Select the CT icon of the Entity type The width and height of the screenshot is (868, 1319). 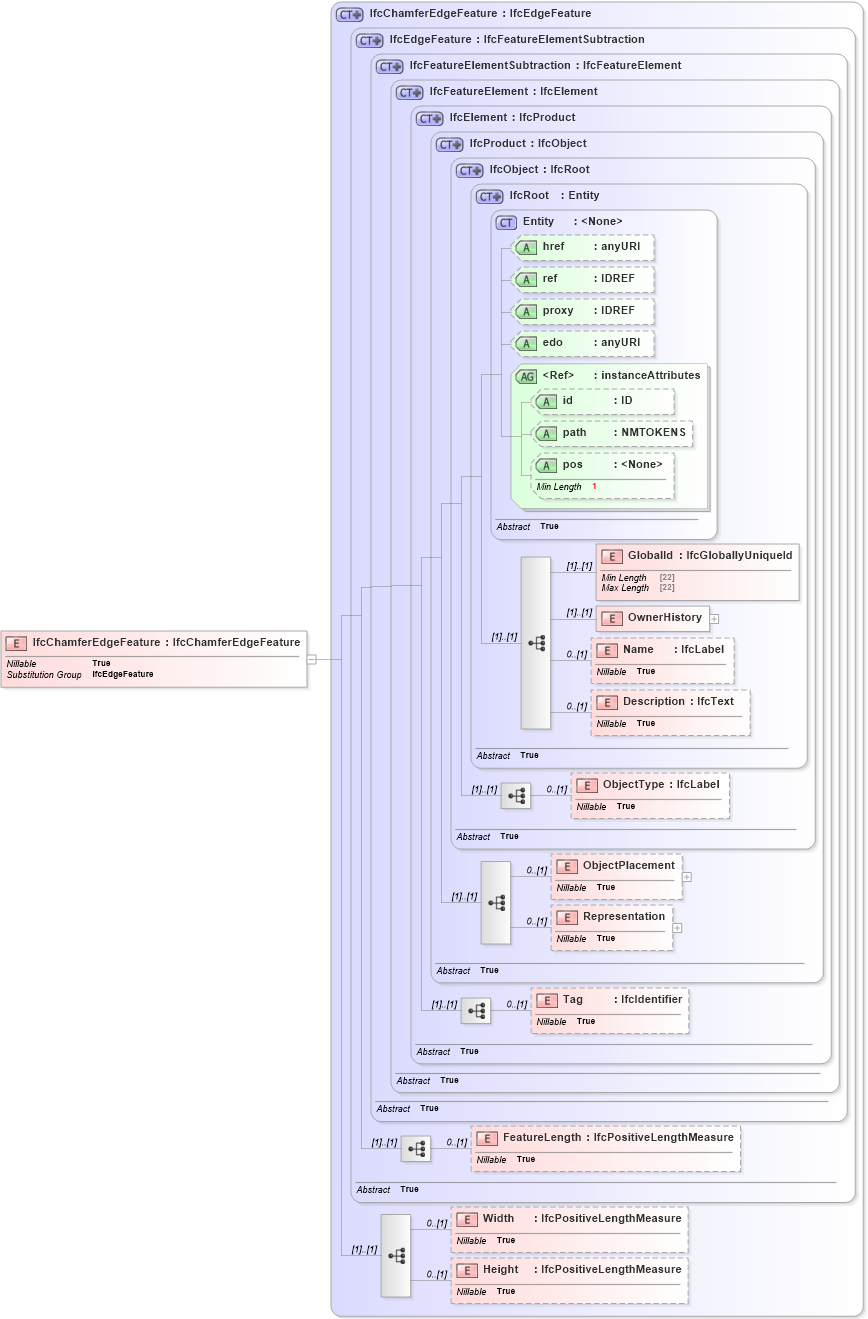pos(506,222)
